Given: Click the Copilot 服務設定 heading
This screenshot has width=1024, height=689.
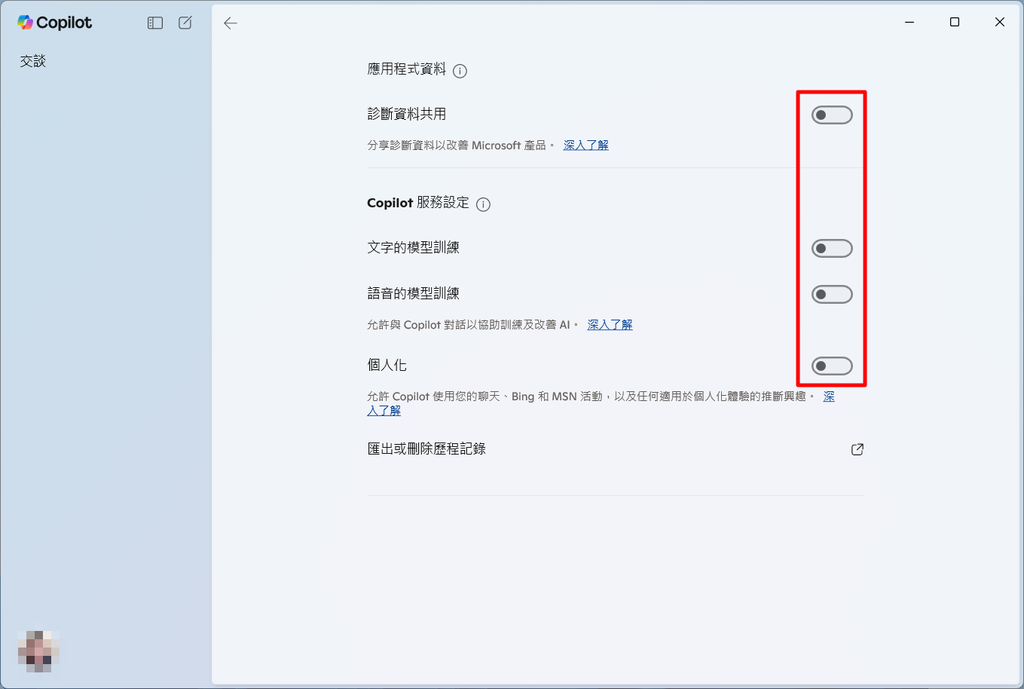Looking at the screenshot, I should (x=418, y=203).
